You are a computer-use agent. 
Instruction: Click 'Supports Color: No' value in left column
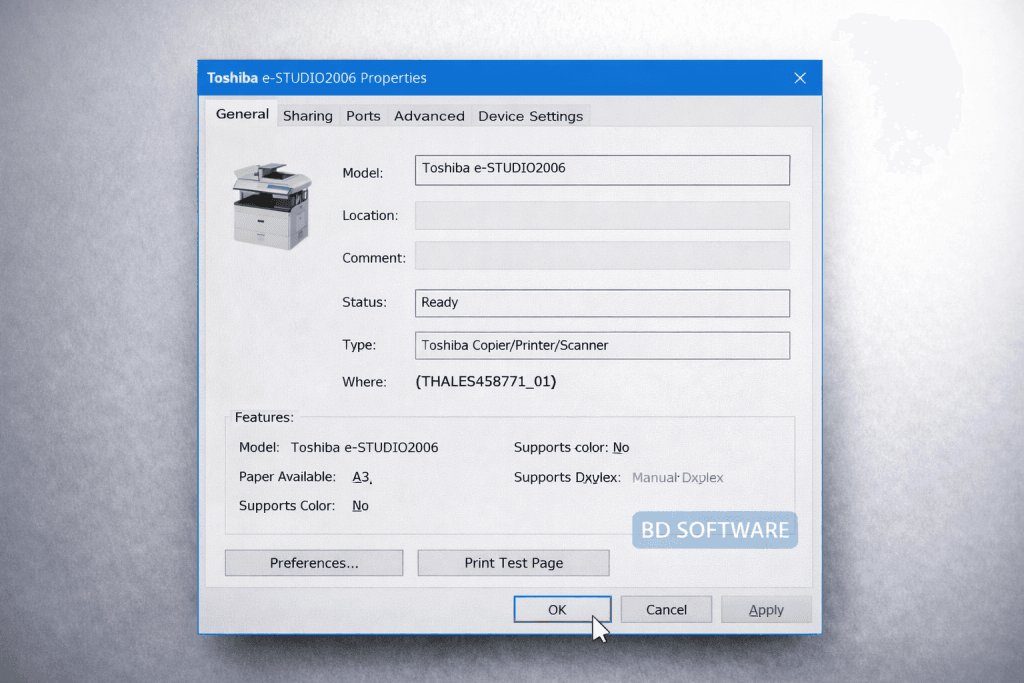pyautogui.click(x=360, y=506)
